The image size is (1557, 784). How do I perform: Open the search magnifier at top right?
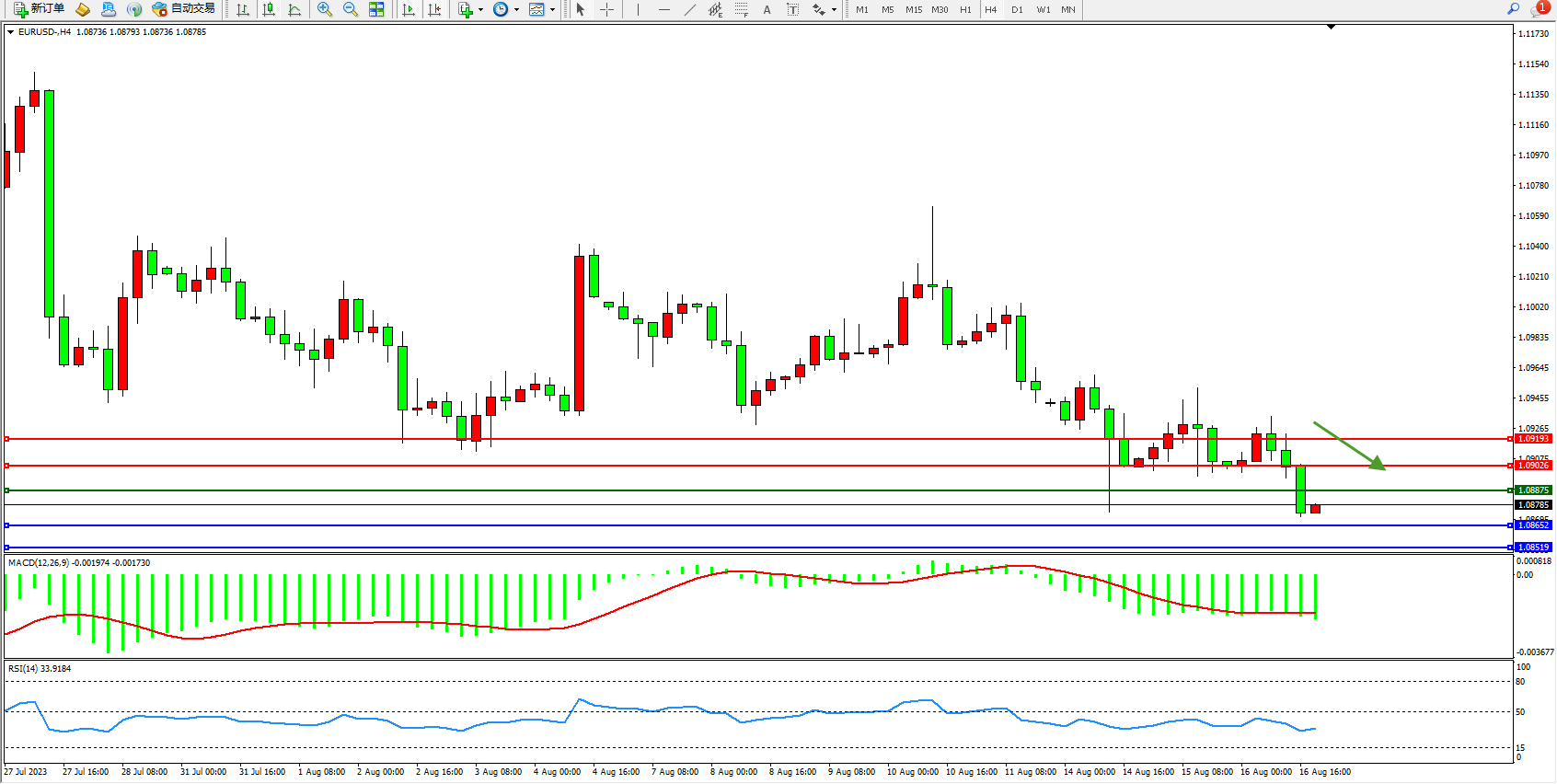point(1513,9)
